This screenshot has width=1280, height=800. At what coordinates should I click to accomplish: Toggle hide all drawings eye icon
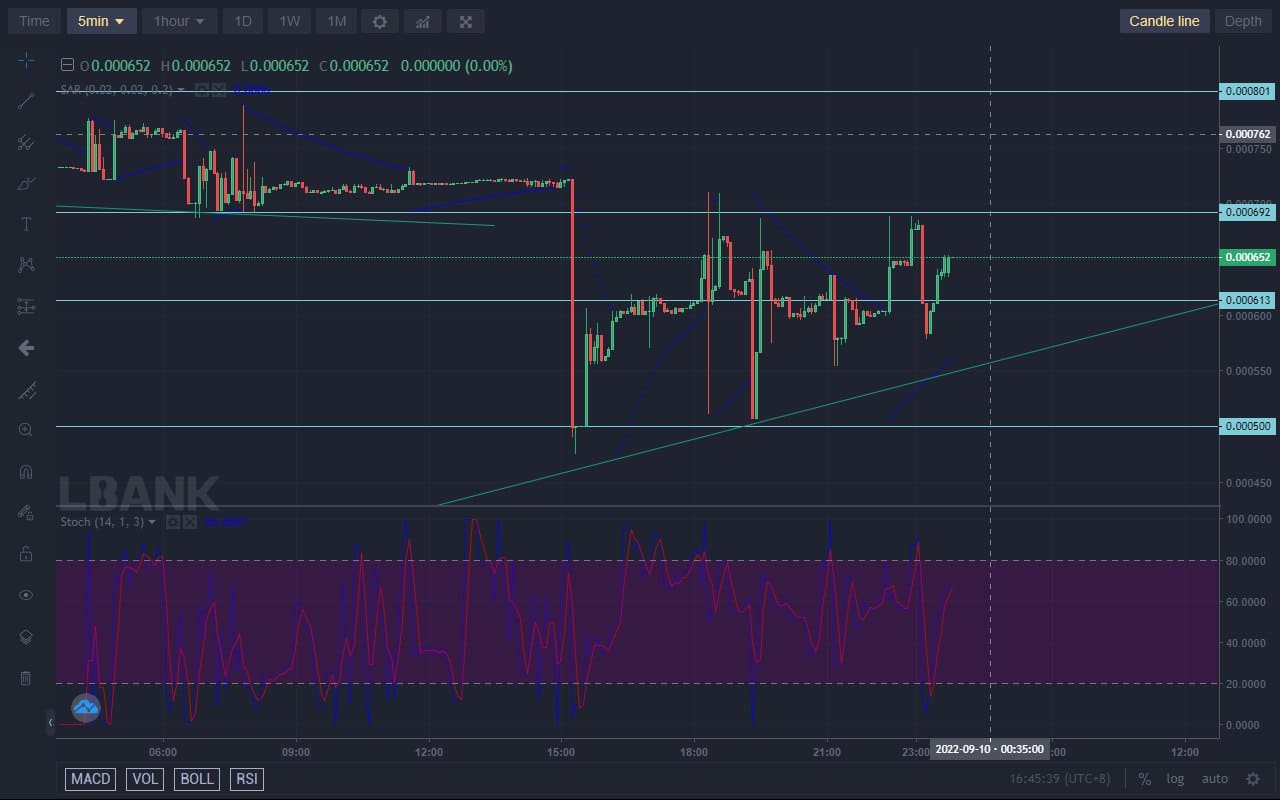tap(26, 595)
